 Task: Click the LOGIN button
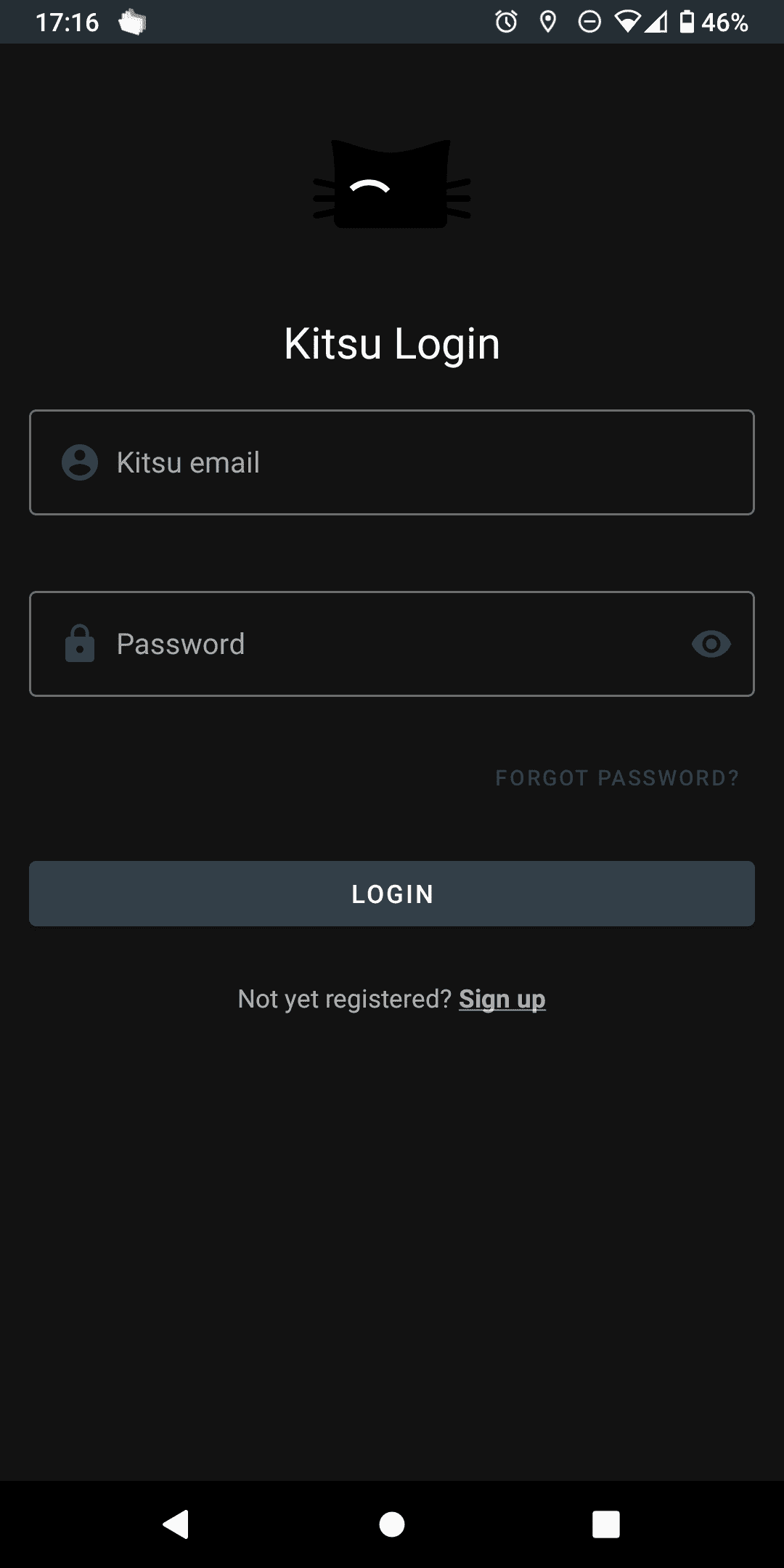pos(392,894)
